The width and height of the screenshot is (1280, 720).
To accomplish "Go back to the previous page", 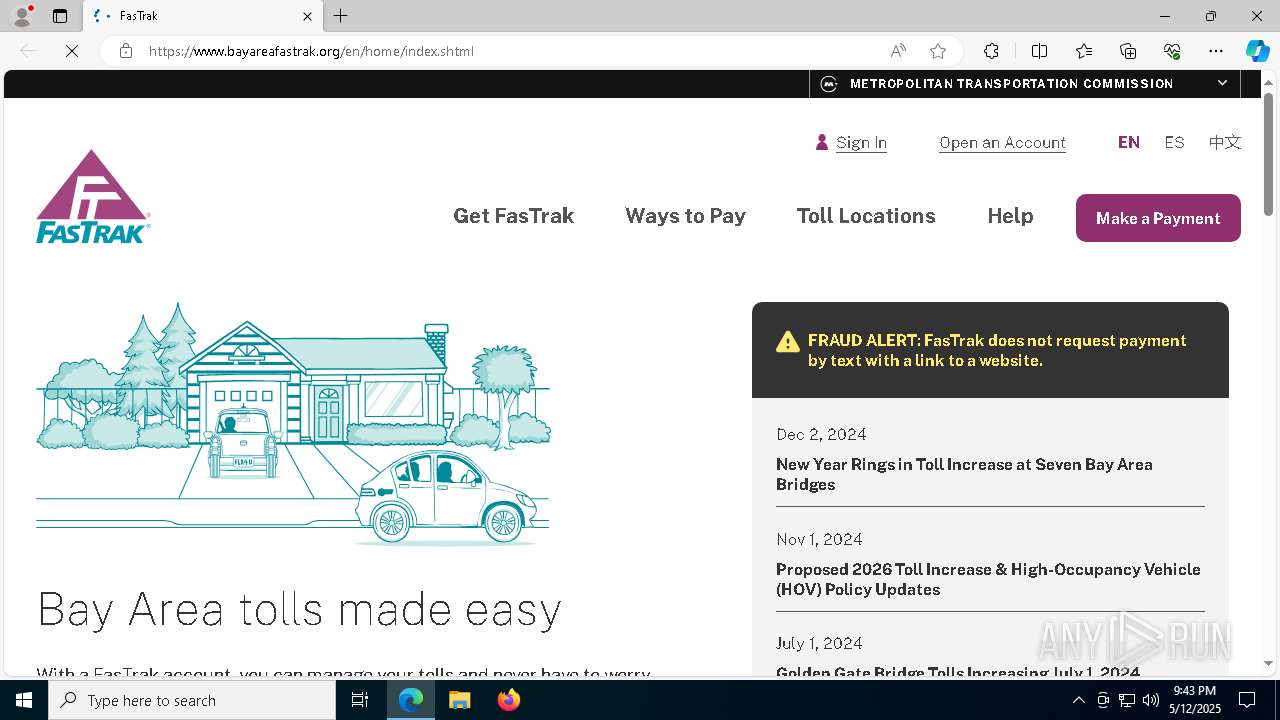I will click(28, 51).
